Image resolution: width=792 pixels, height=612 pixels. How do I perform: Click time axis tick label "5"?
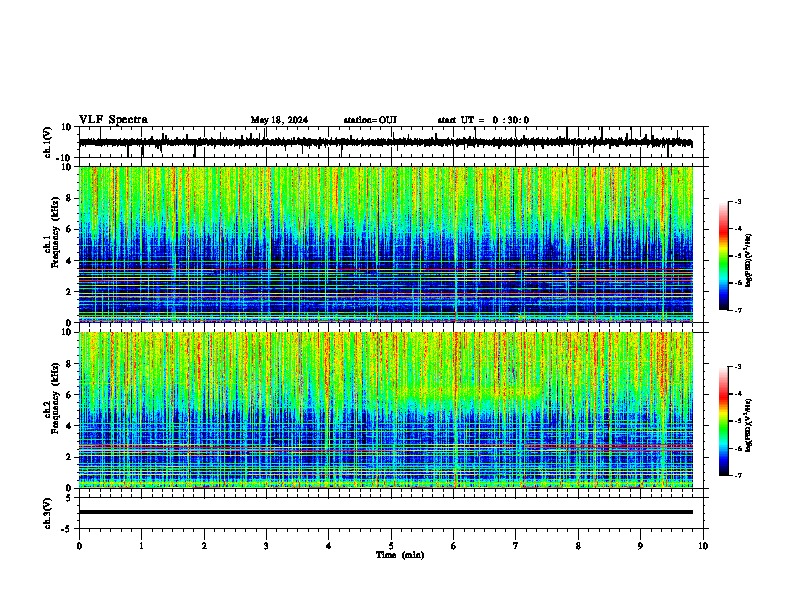point(391,546)
